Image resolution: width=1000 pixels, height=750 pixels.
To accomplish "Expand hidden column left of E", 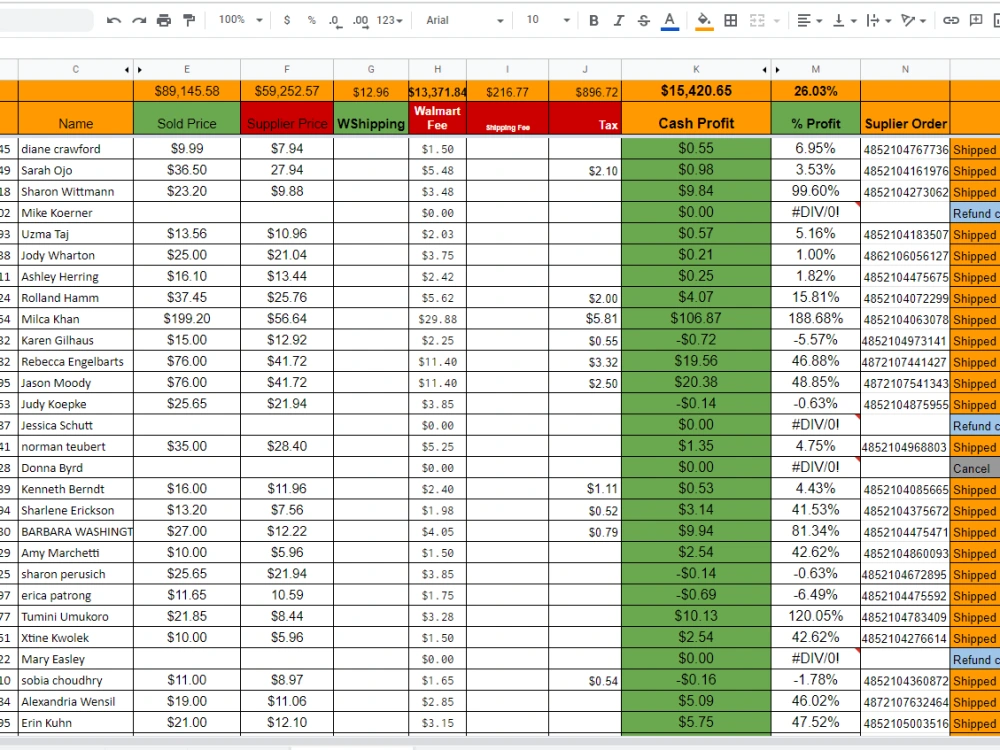I will pos(140,70).
